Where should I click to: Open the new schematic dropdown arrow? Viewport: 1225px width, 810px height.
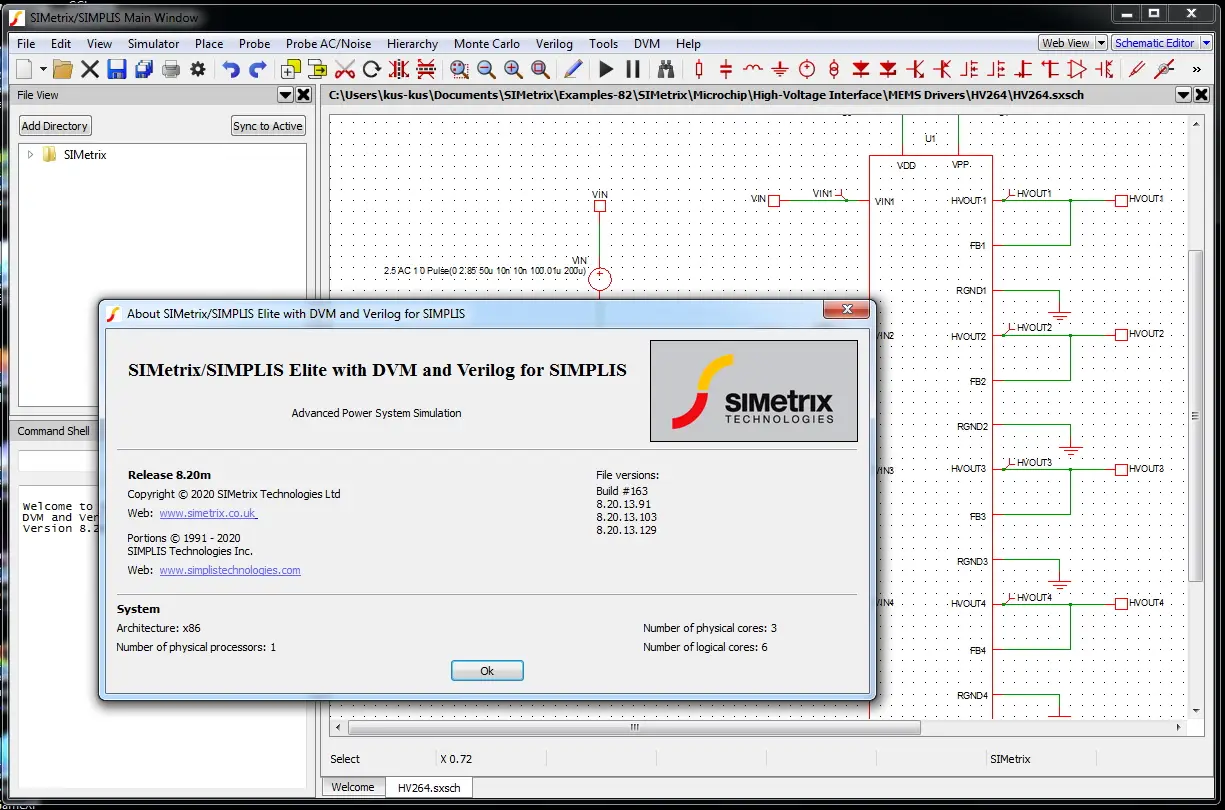tap(43, 69)
